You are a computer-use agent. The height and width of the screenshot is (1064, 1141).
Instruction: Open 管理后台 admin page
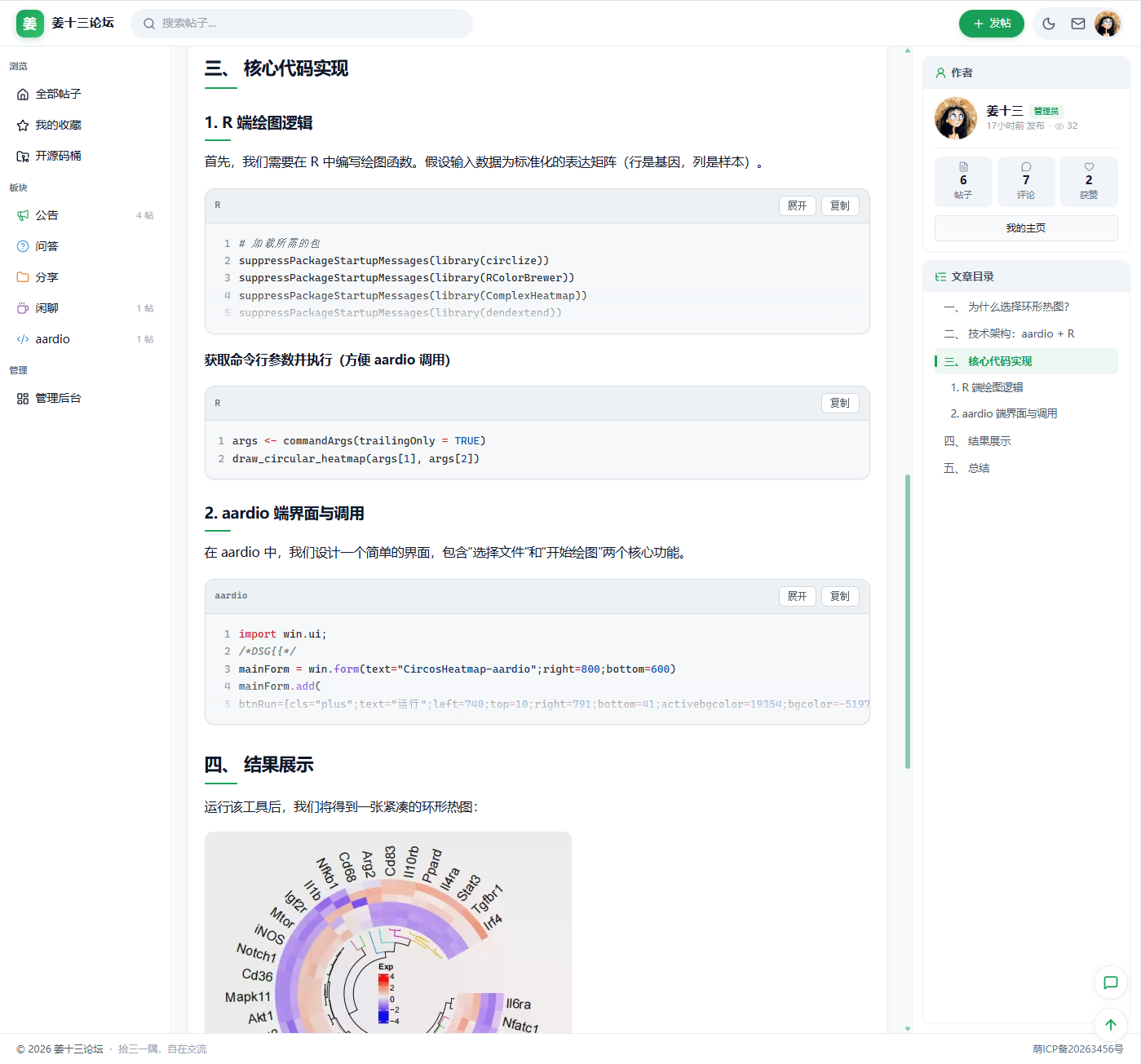(86, 398)
